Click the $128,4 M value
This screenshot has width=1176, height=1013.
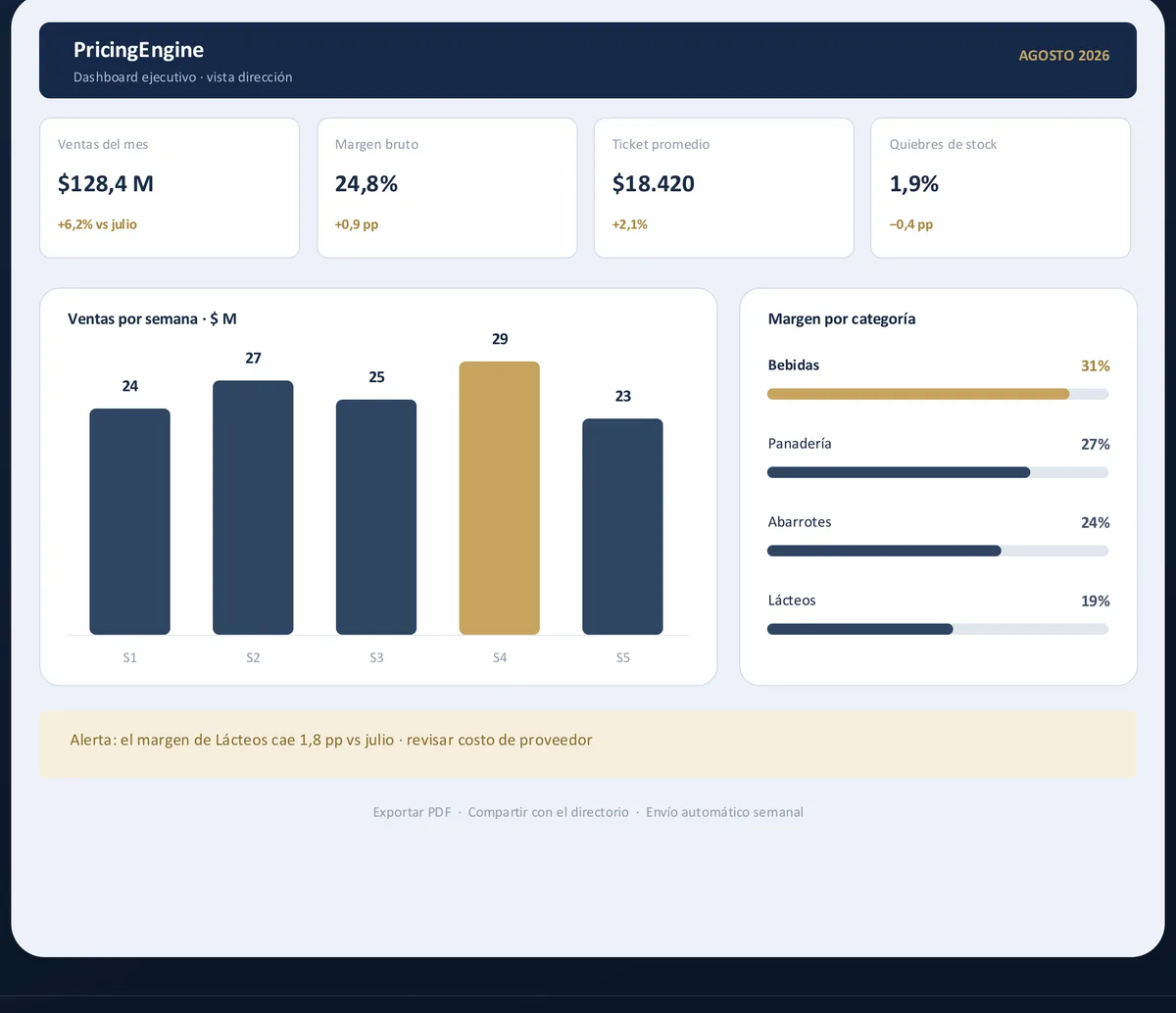pos(106,183)
